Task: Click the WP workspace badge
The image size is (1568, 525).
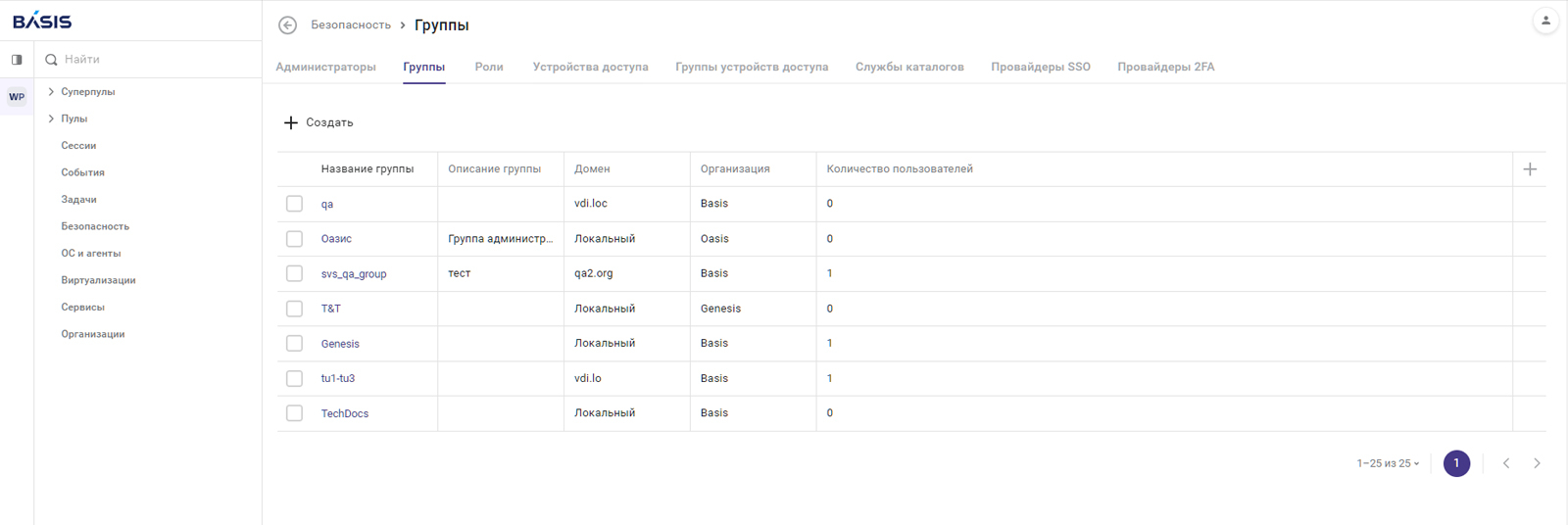Action: 17,97
